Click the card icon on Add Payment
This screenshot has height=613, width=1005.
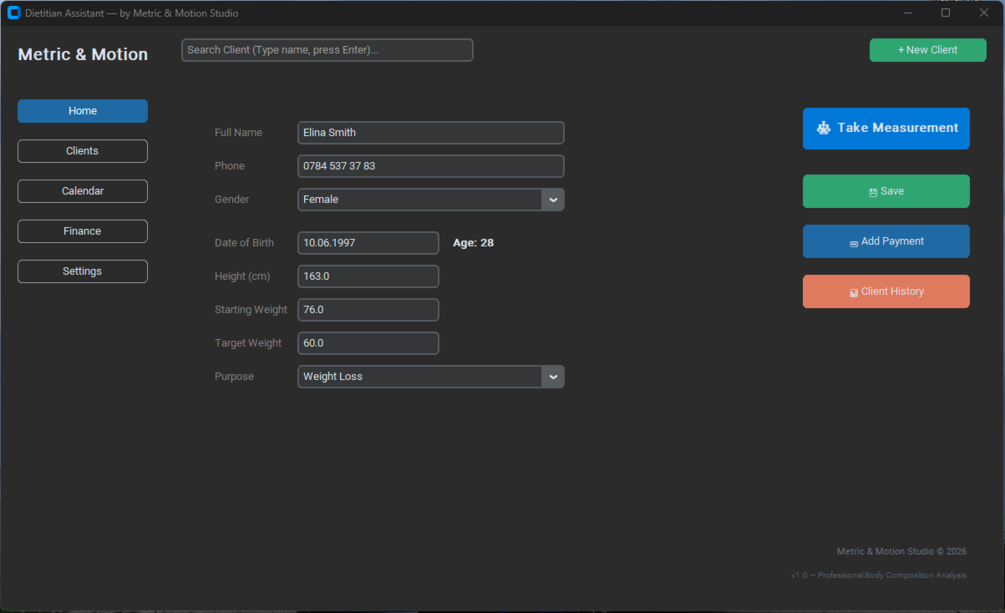pos(854,244)
